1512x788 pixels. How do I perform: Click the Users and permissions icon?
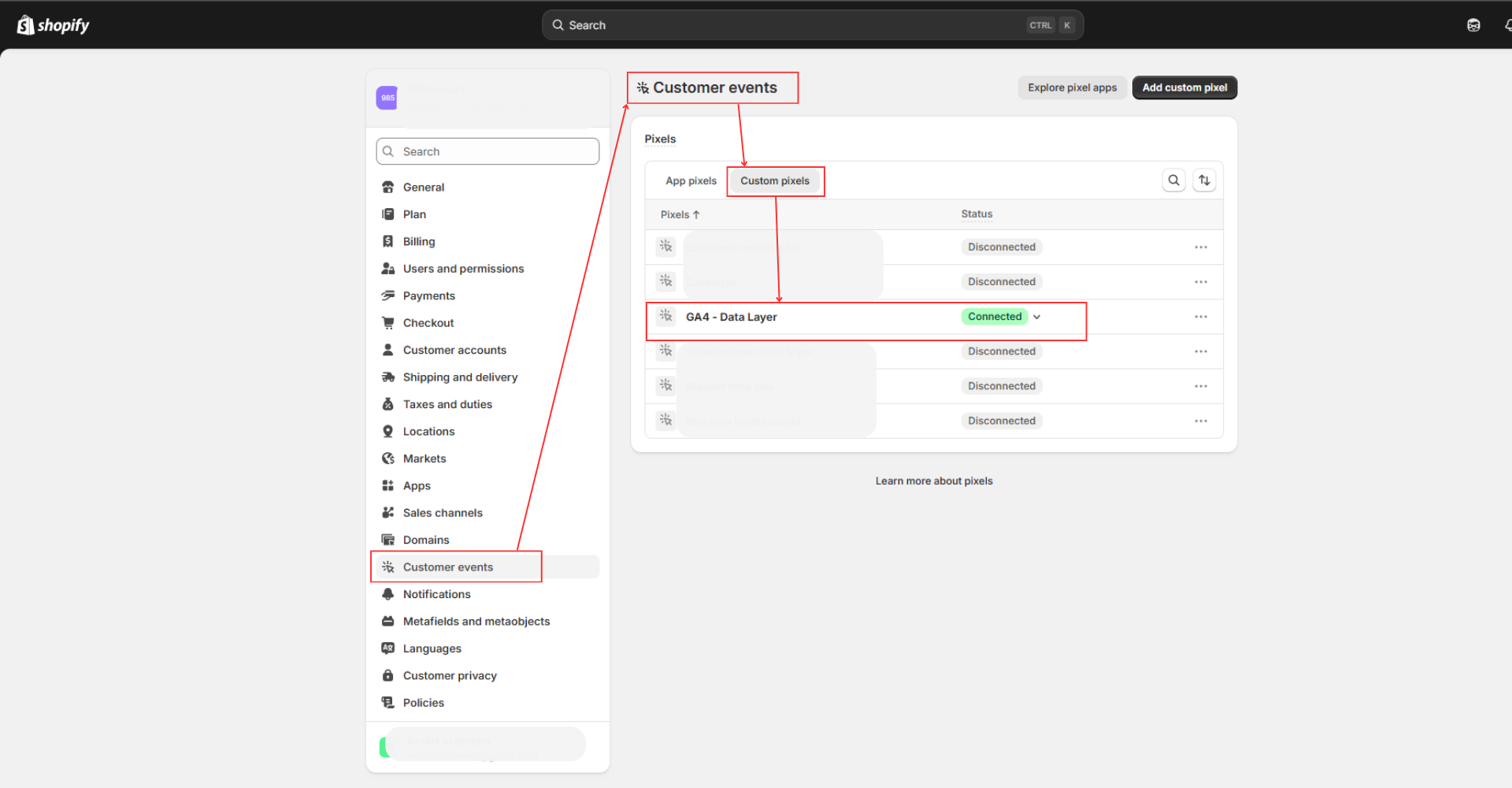click(388, 269)
